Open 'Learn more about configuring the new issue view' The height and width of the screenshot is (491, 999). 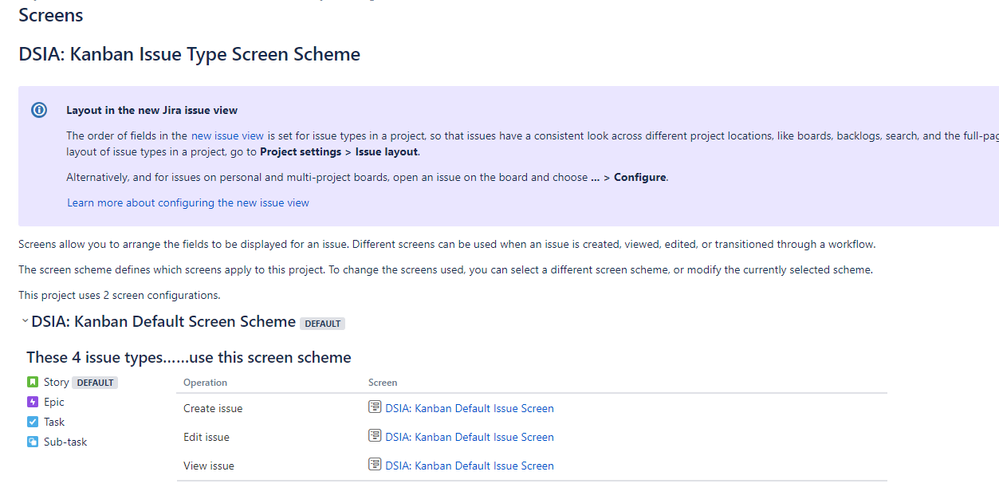[x=188, y=203]
